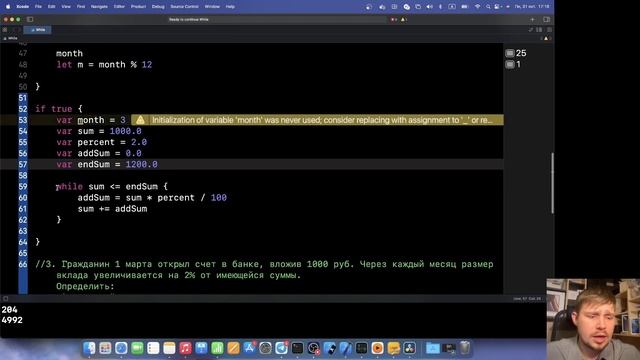Toggle the Xcode navigator sidebar button
The image size is (640, 360).
30,19
